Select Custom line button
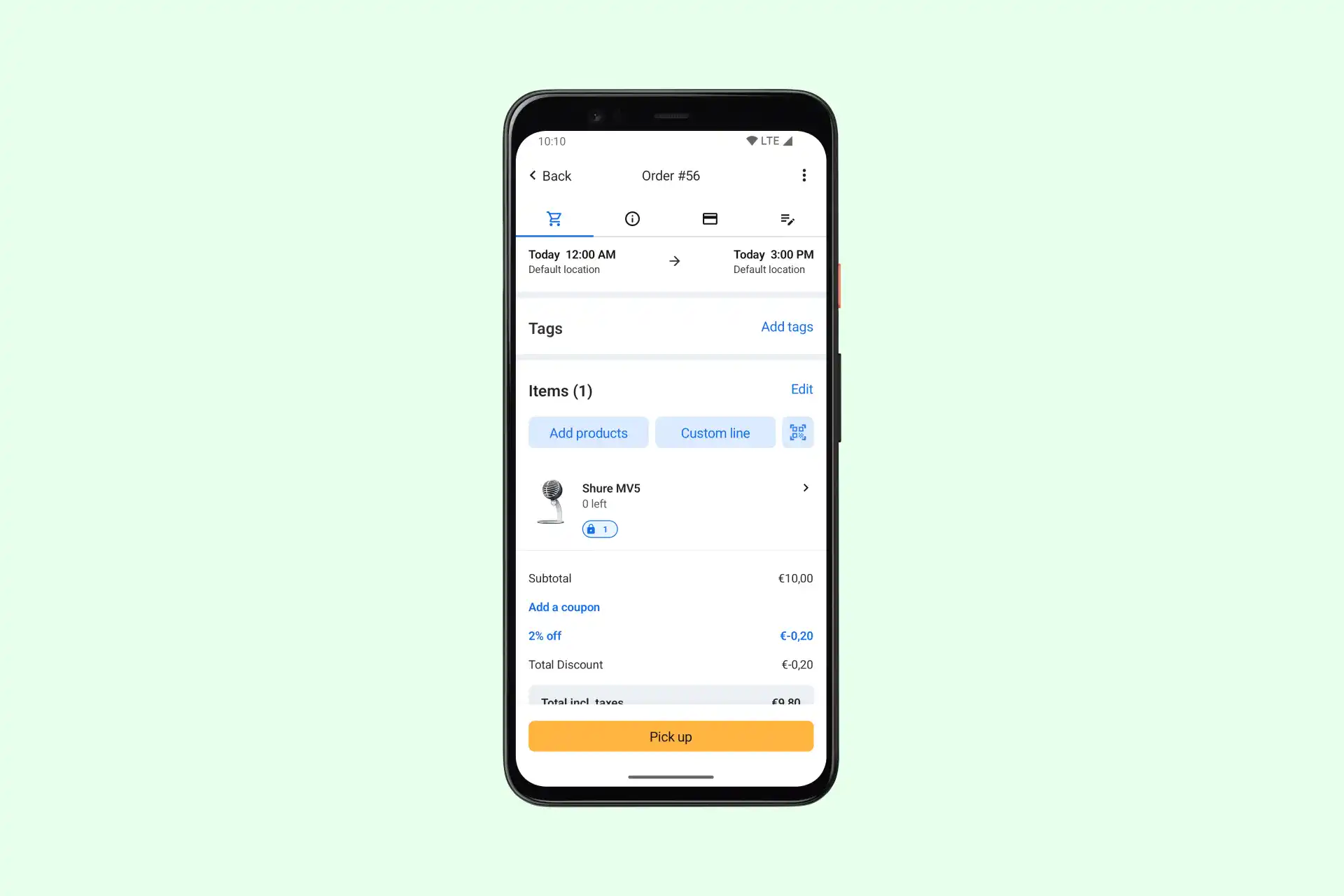1344x896 pixels. click(714, 432)
